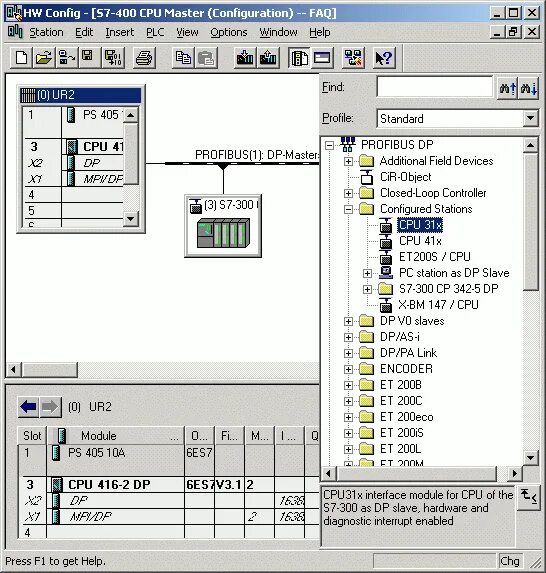Screen dimensions: 546x573
Task: Expand the DP/AS-i folder
Action: tap(349, 337)
